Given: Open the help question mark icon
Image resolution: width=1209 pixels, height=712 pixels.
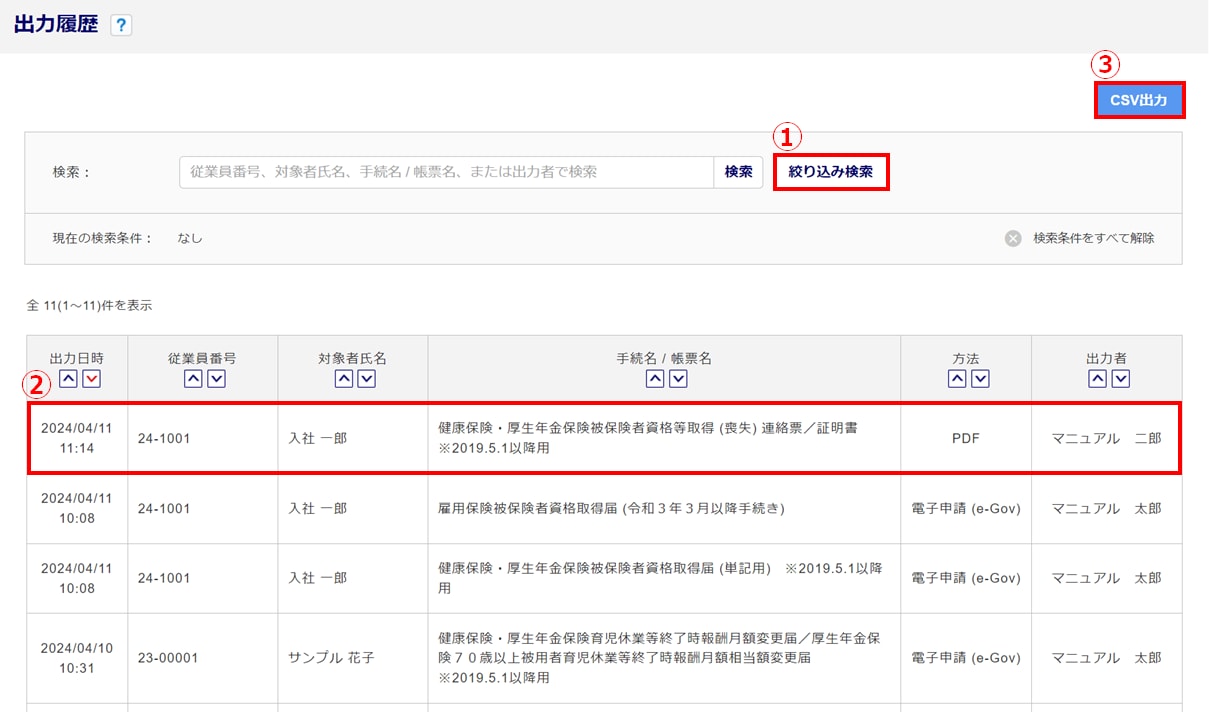Looking at the screenshot, I should coord(121,26).
